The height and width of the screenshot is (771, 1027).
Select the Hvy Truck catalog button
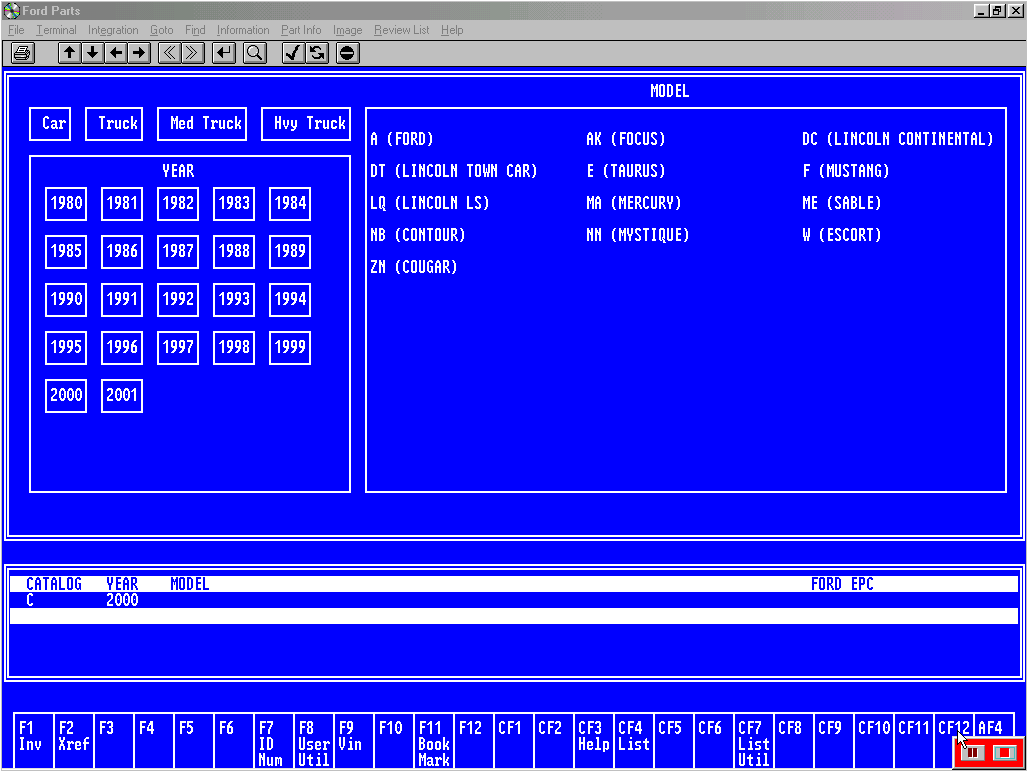coord(306,124)
